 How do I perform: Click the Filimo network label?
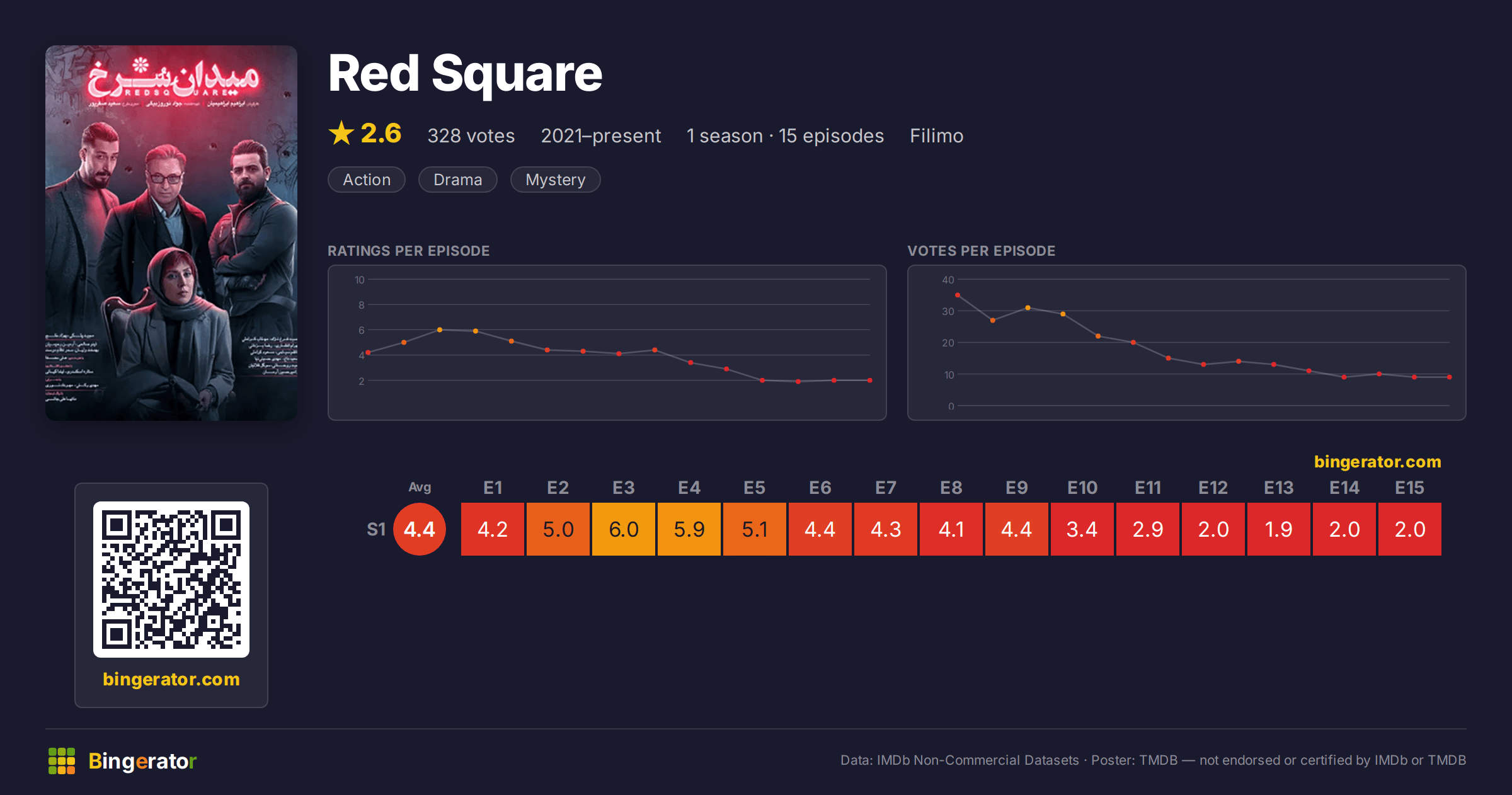[x=937, y=135]
